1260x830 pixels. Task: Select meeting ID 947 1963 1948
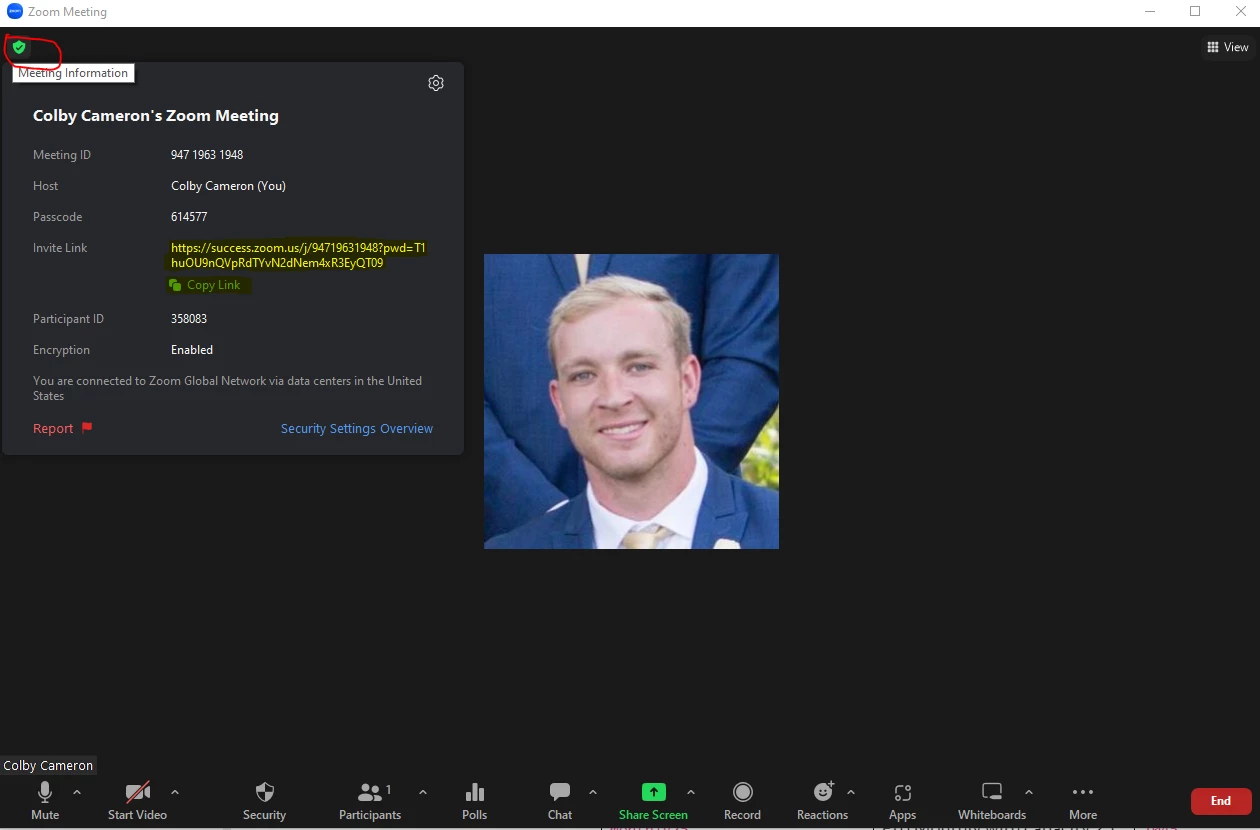[x=207, y=155]
